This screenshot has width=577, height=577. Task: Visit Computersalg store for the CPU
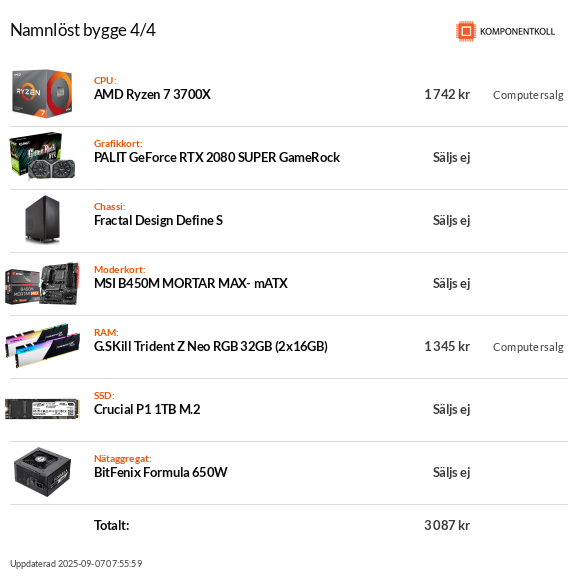[x=528, y=95]
